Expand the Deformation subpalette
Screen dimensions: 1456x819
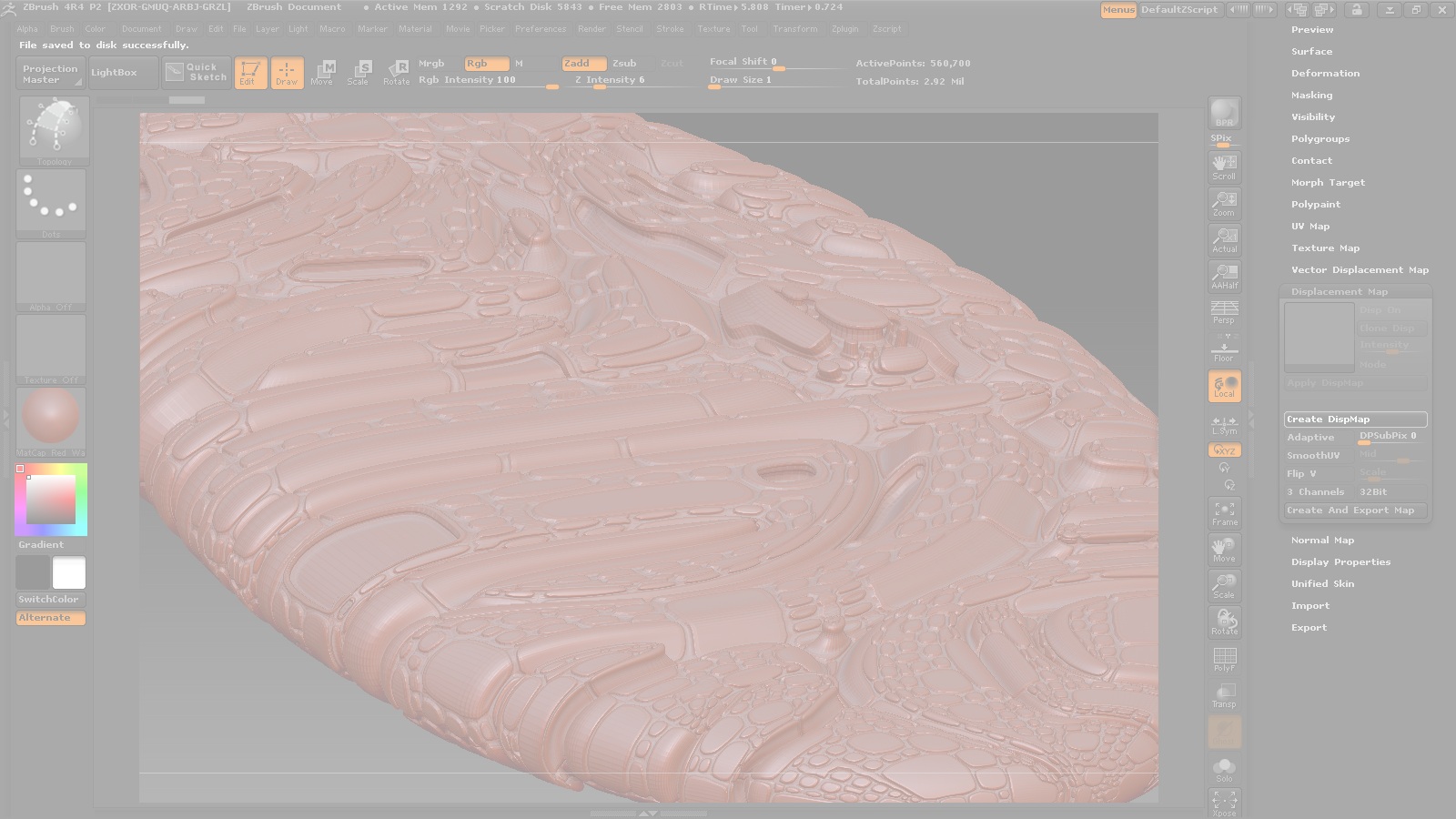click(1325, 74)
